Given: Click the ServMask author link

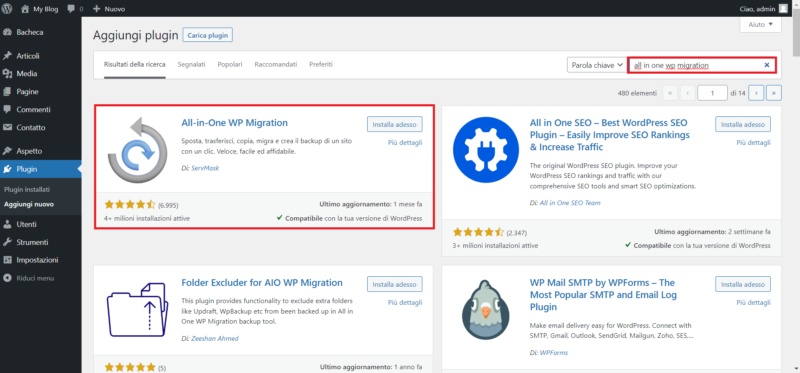Looking at the screenshot, I should (205, 168).
